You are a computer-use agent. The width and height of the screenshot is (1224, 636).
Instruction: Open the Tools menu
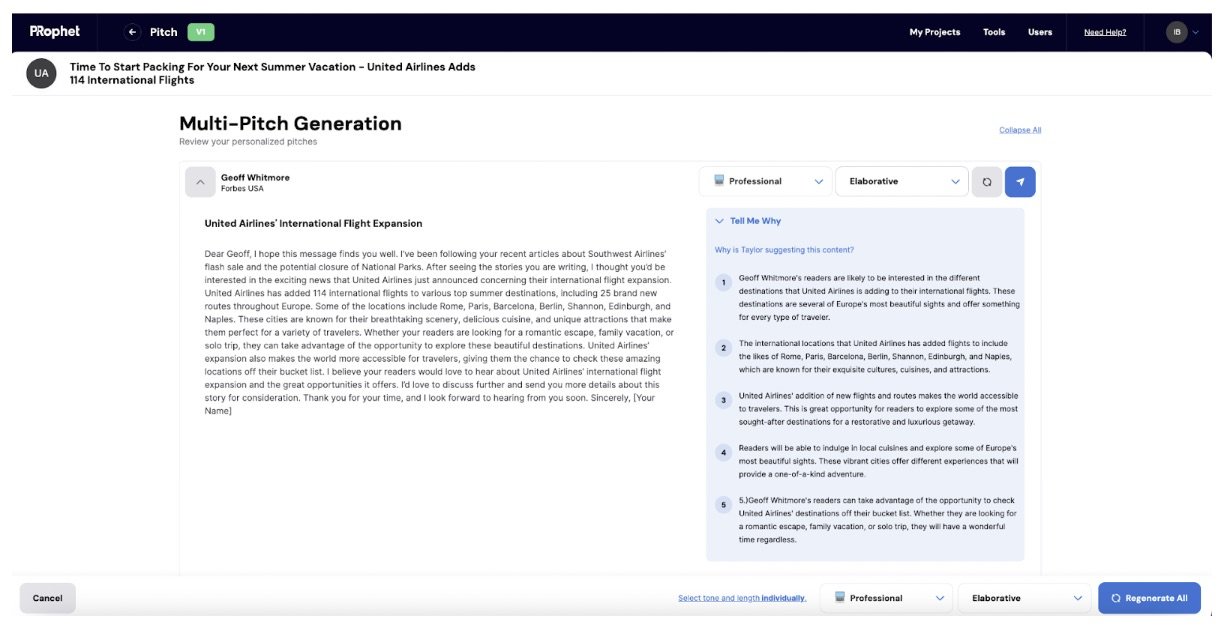(994, 32)
